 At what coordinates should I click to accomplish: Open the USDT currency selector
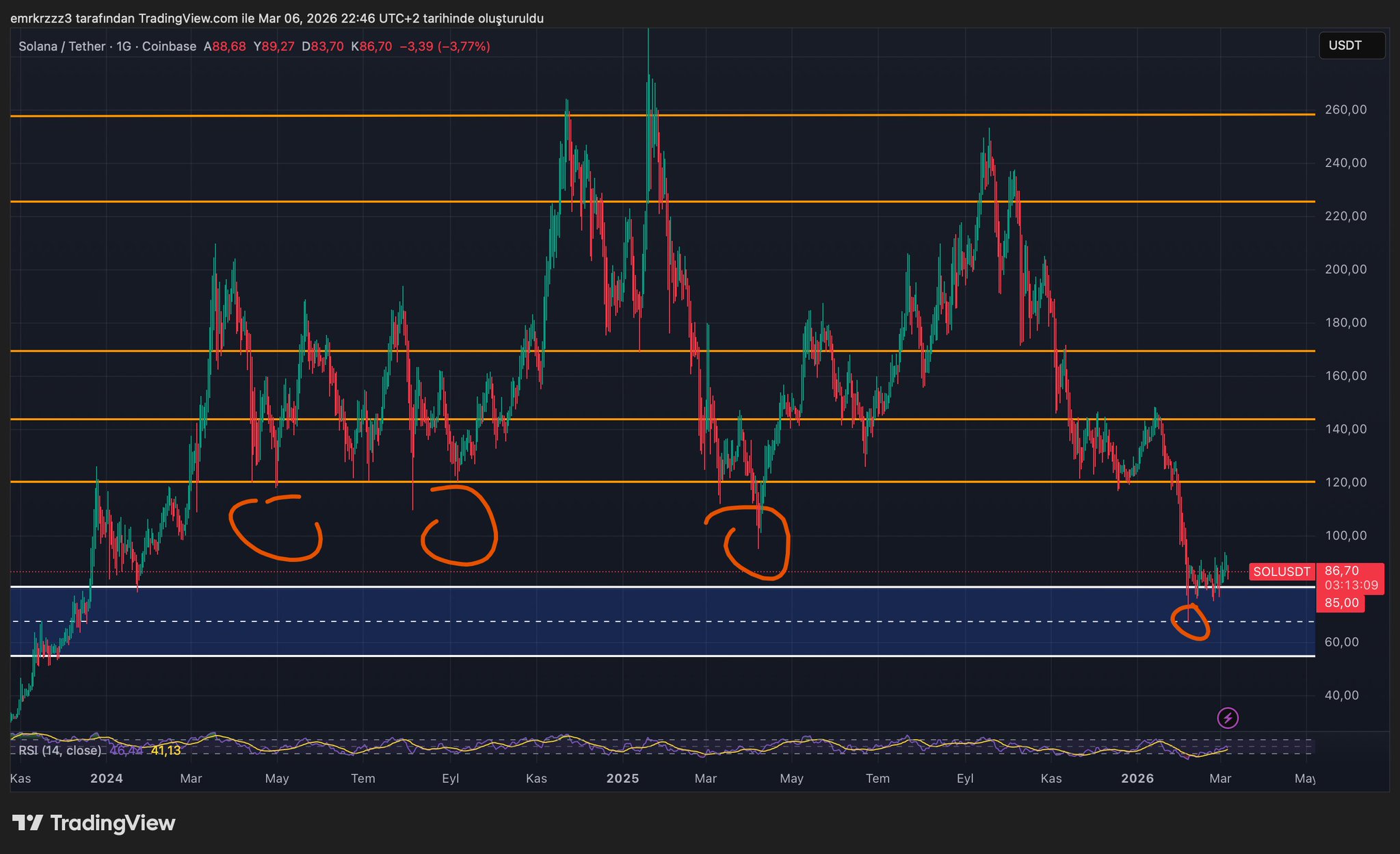pos(1351,46)
